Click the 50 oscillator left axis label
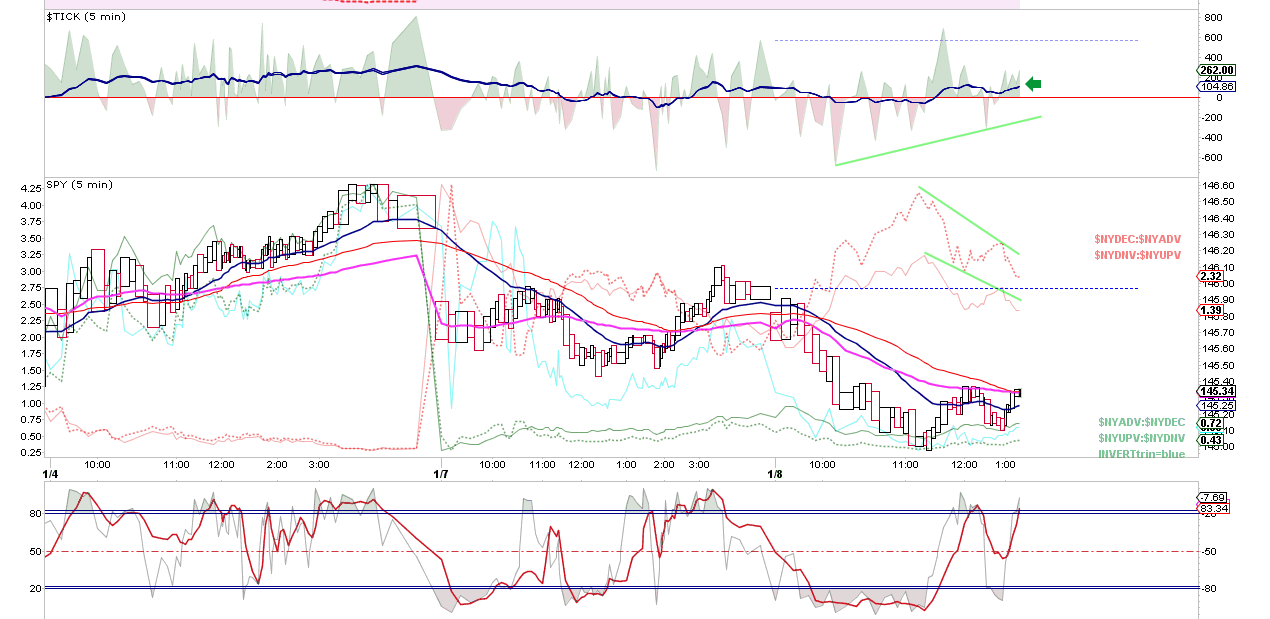The height and width of the screenshot is (619, 1270). click(34, 552)
